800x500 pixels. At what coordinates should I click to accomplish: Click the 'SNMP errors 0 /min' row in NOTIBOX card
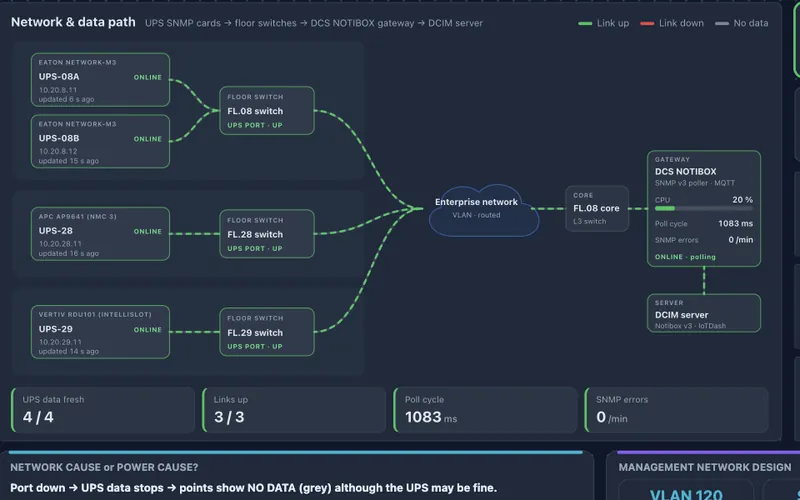pos(704,240)
